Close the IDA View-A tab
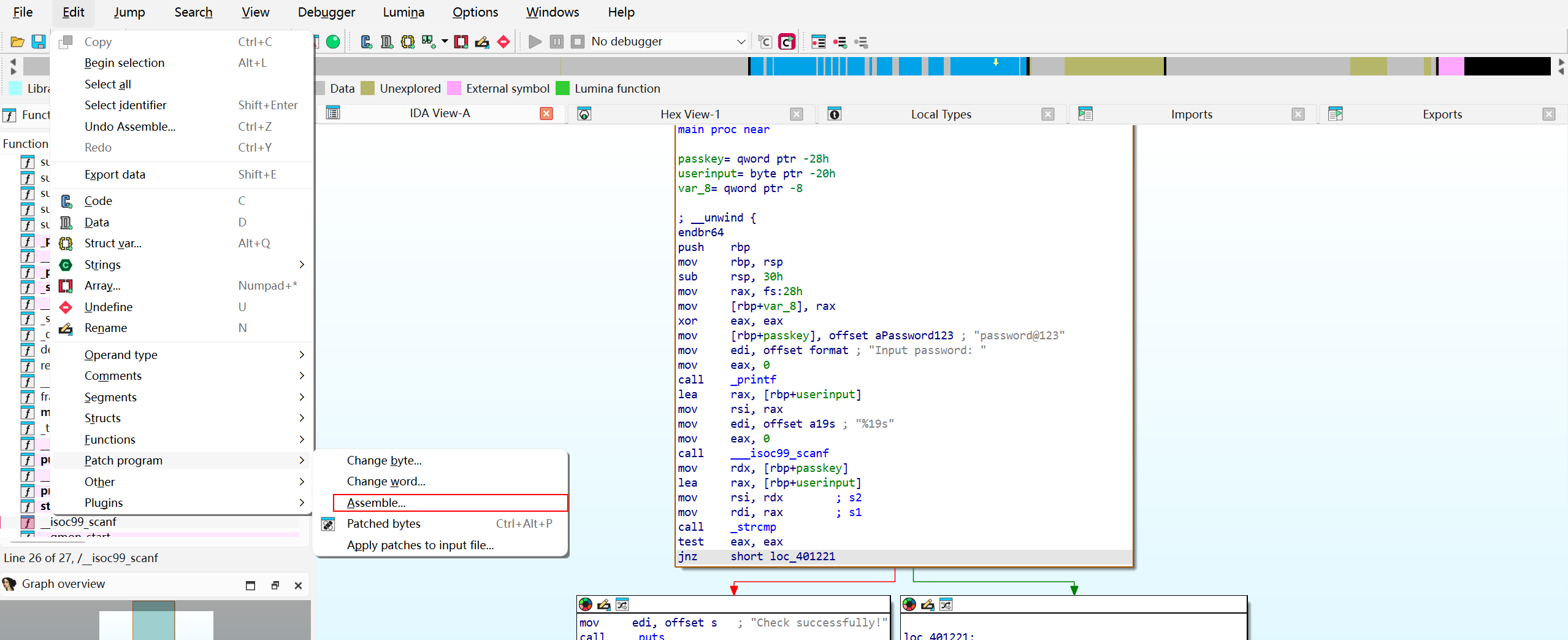The height and width of the screenshot is (640, 1568). coord(546,114)
